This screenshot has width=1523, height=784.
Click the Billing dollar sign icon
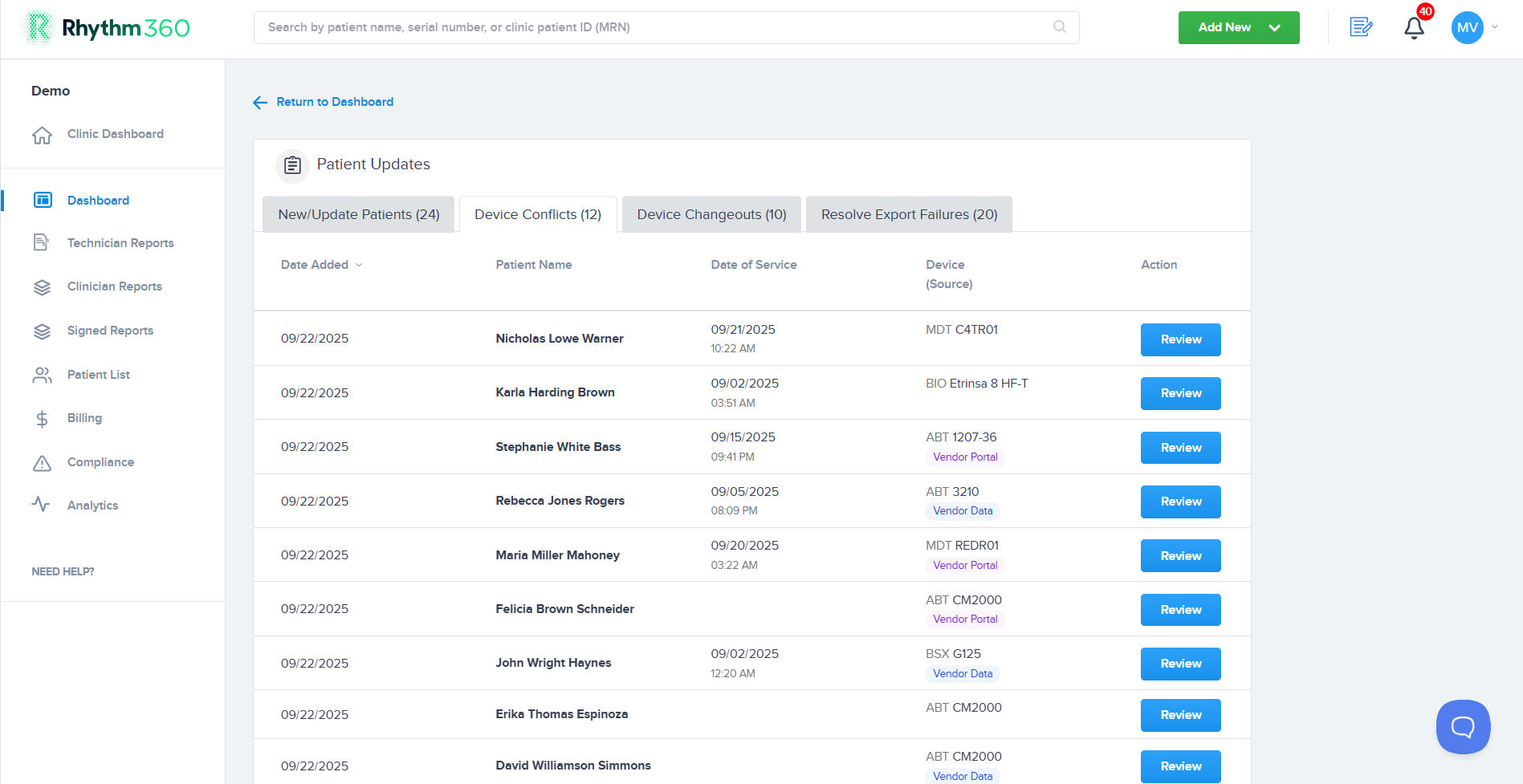coord(42,419)
